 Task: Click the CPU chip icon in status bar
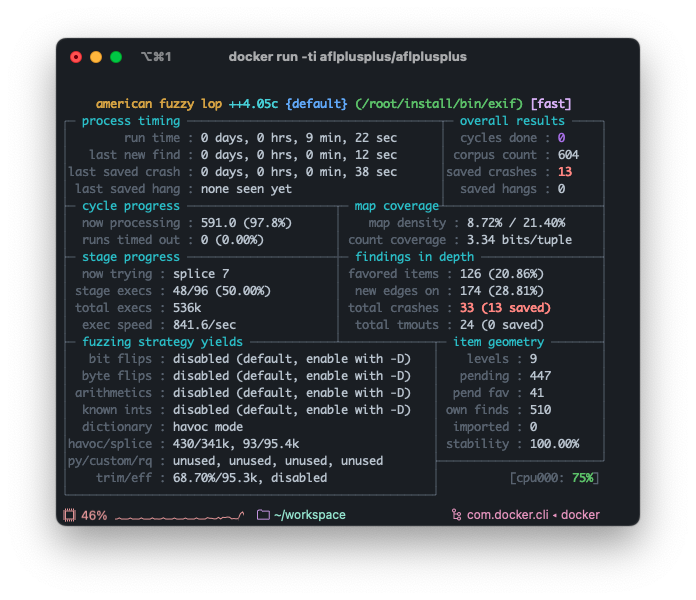click(x=69, y=515)
